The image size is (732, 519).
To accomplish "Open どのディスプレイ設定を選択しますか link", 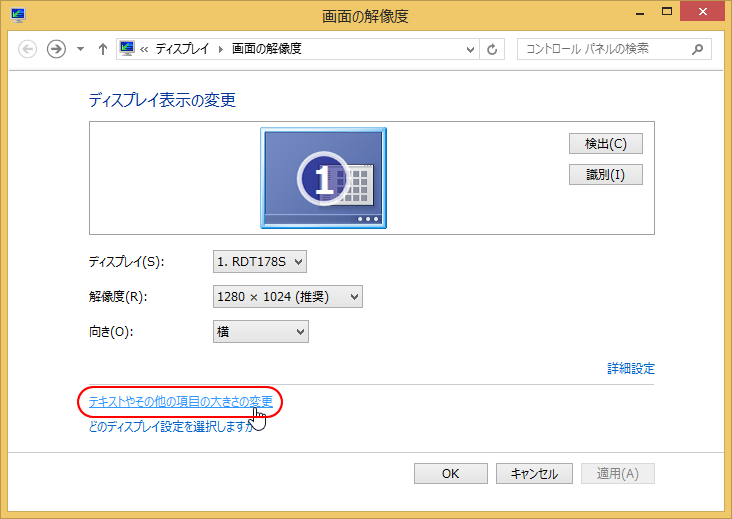I will pos(171,426).
